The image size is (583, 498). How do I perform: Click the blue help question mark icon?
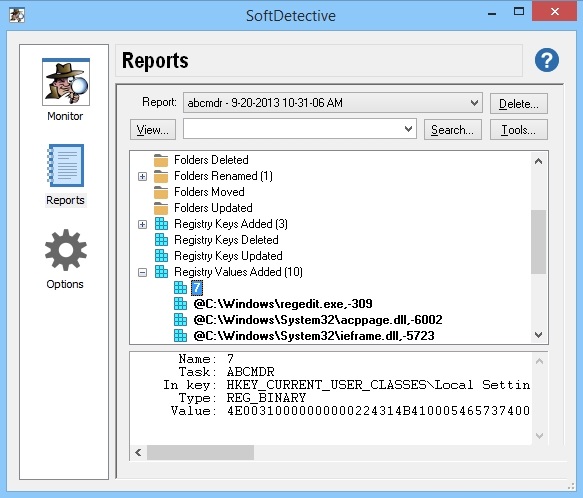[547, 60]
